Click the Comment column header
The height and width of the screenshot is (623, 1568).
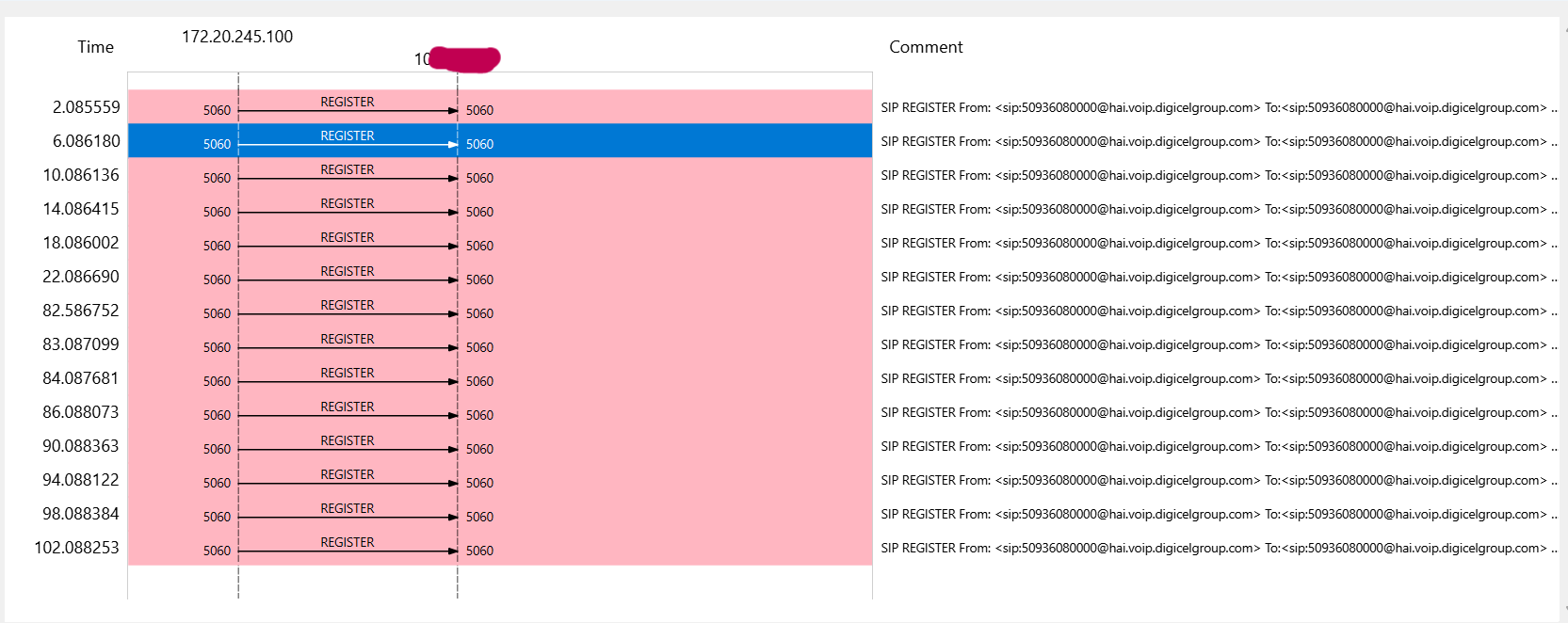pos(926,47)
